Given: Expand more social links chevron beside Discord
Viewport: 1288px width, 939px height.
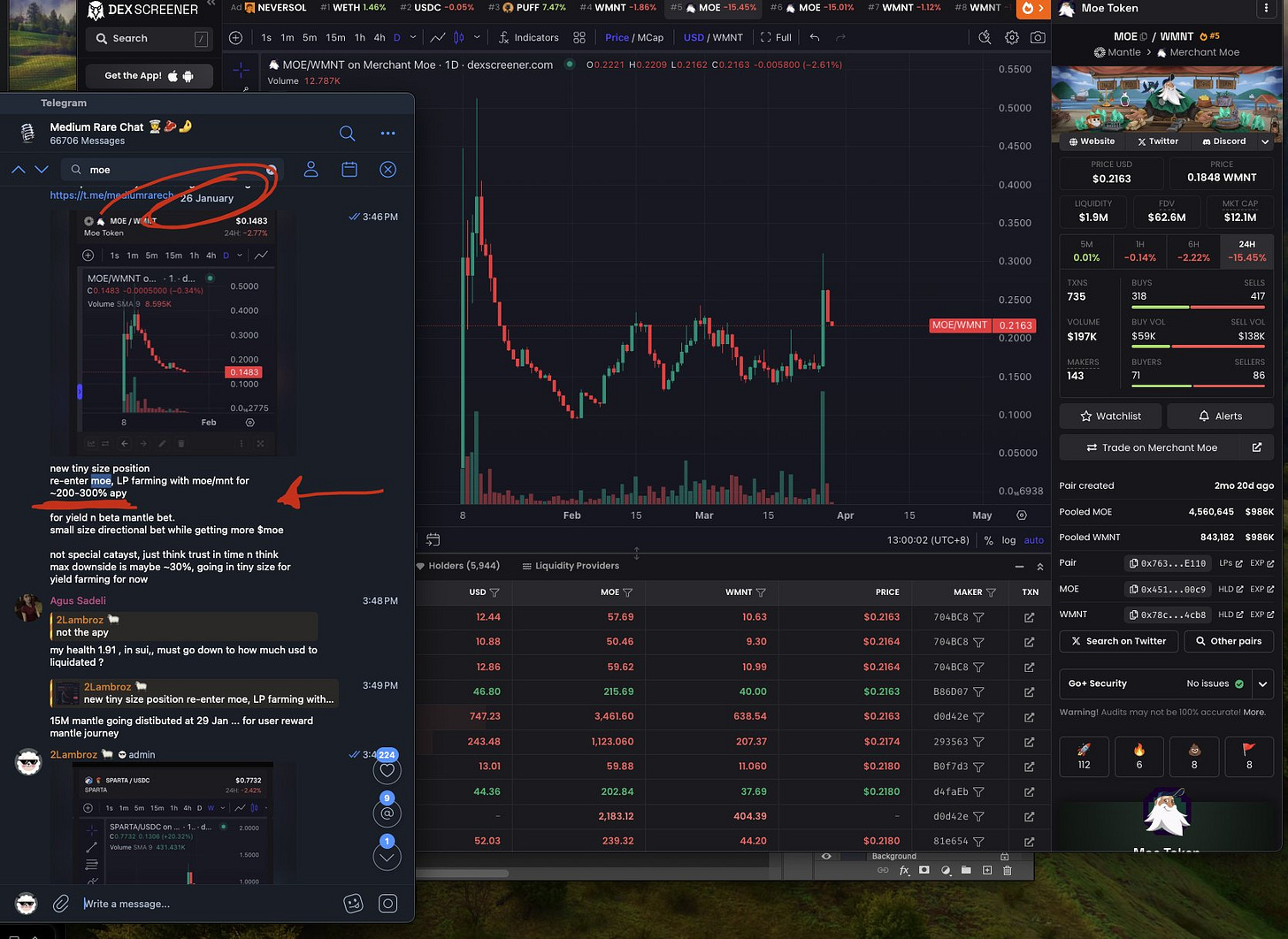Looking at the screenshot, I should [x=1265, y=141].
